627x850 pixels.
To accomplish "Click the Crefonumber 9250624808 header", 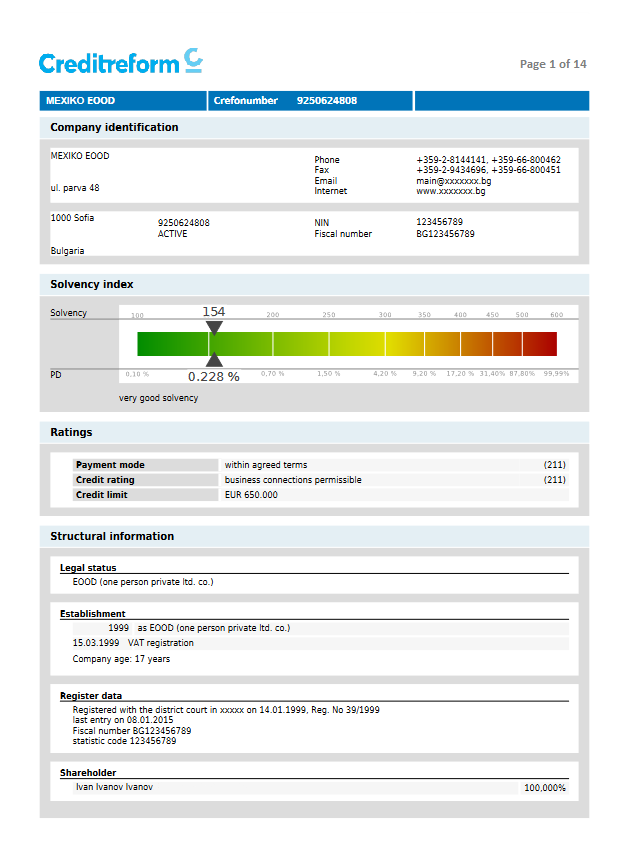I will point(311,101).
